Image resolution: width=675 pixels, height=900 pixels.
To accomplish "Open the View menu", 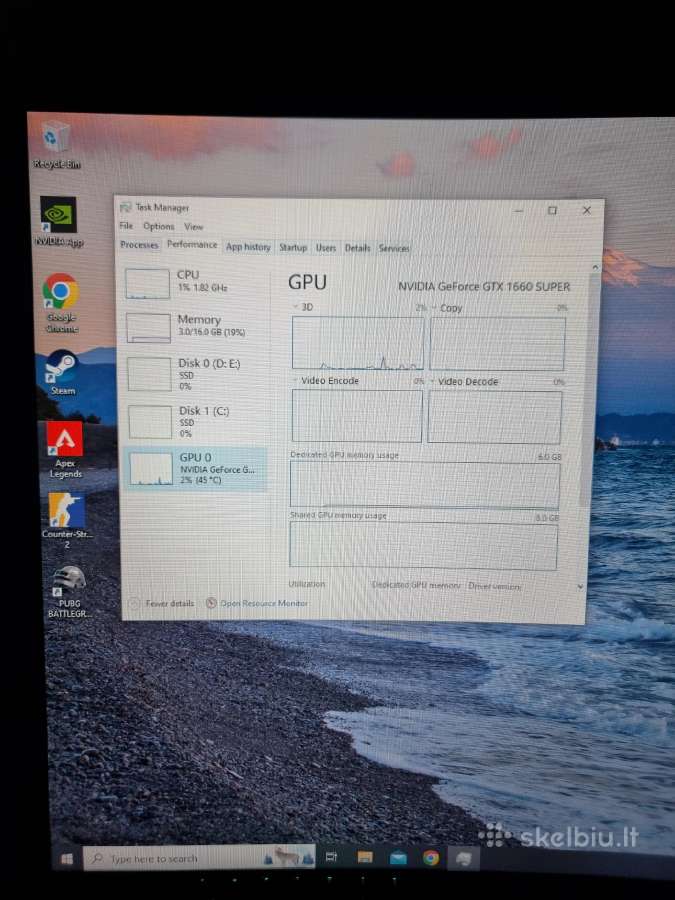I will [193, 227].
